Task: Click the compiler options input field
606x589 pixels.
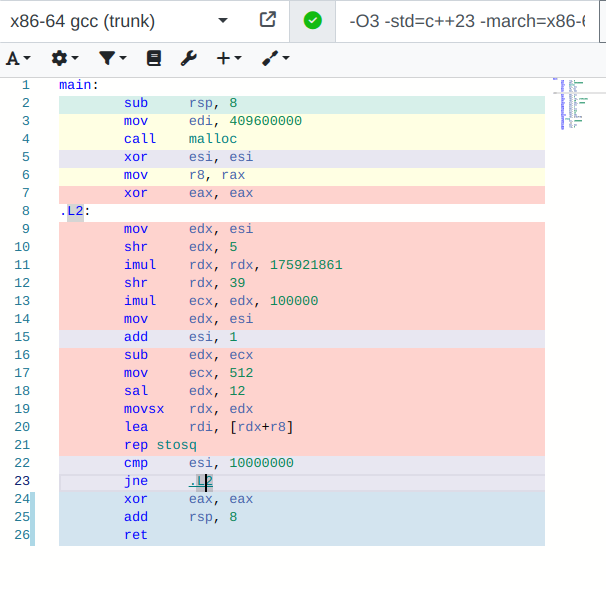Action: tap(465, 20)
